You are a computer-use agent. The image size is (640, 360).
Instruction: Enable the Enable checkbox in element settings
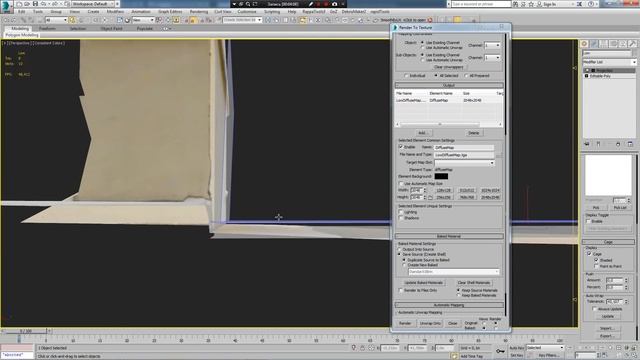click(401, 147)
